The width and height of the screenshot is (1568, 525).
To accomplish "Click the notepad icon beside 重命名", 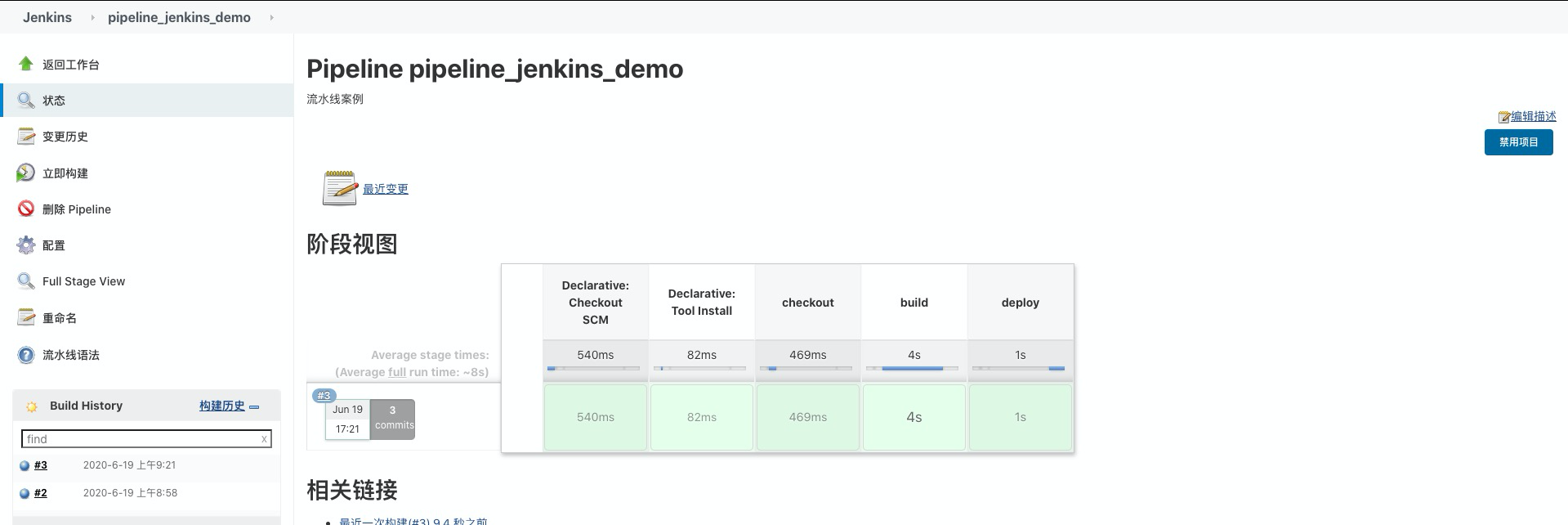I will click(x=26, y=317).
